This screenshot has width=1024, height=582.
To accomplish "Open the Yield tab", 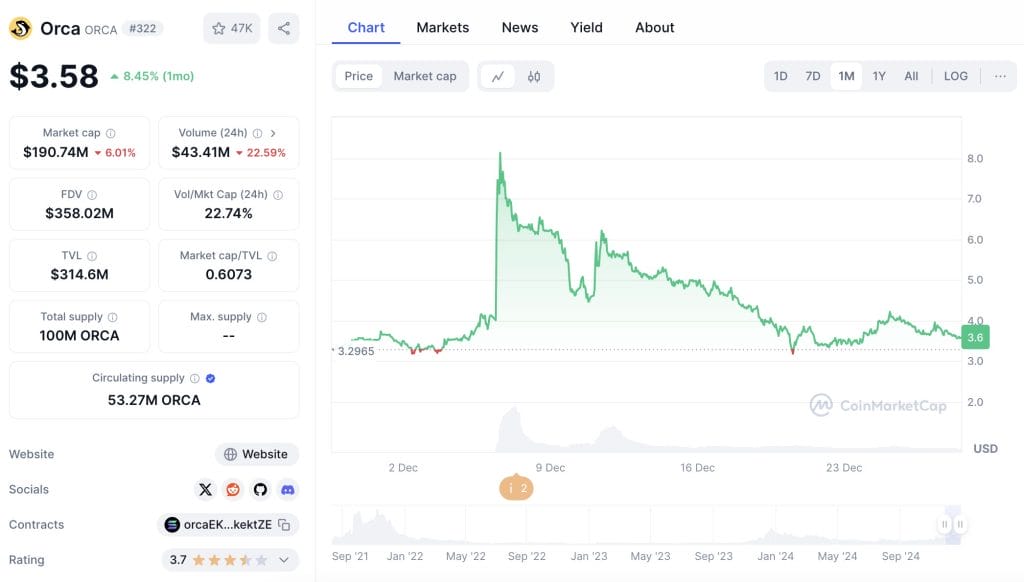I will click(x=586, y=27).
